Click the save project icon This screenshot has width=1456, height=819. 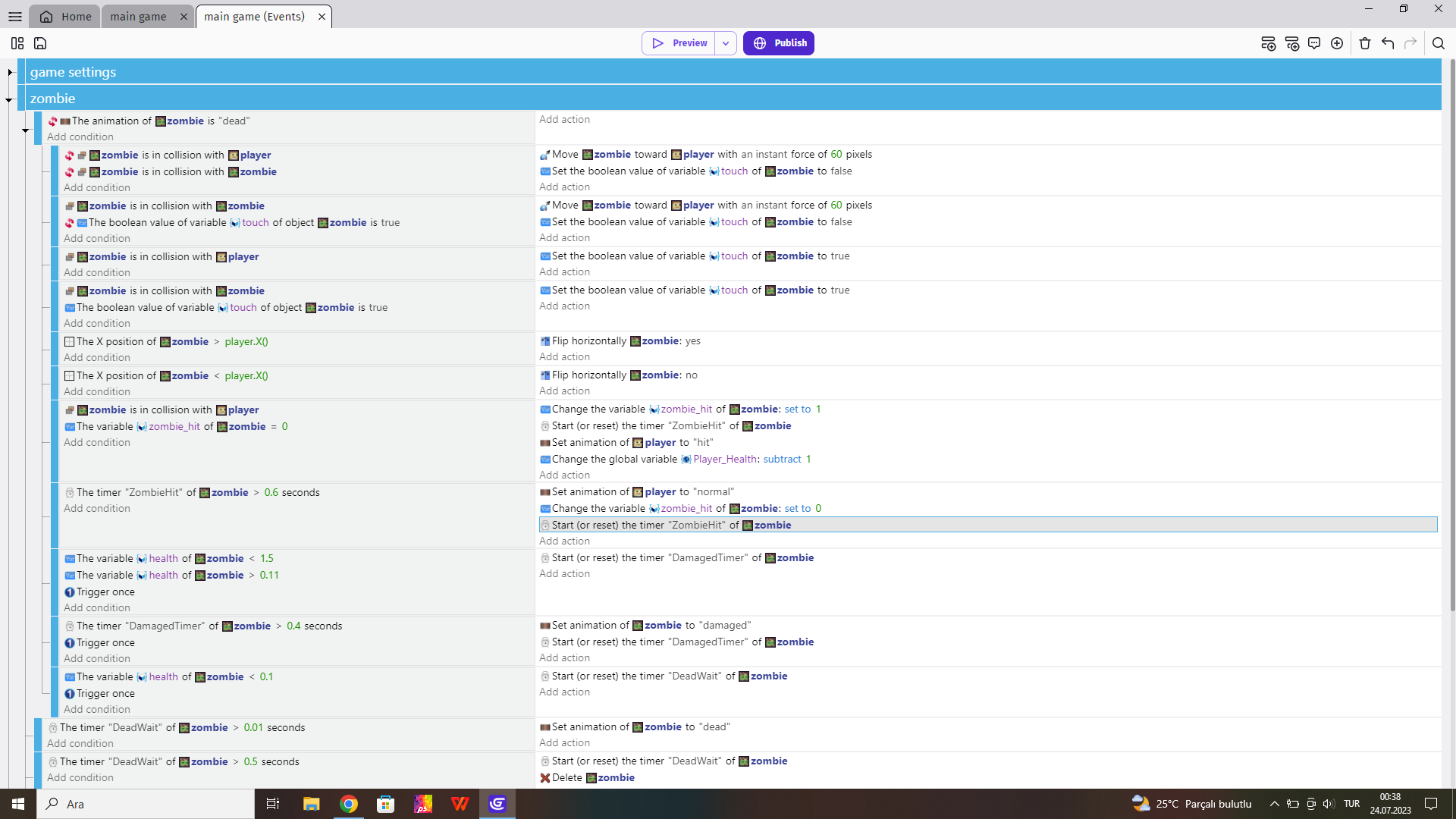pos(40,43)
